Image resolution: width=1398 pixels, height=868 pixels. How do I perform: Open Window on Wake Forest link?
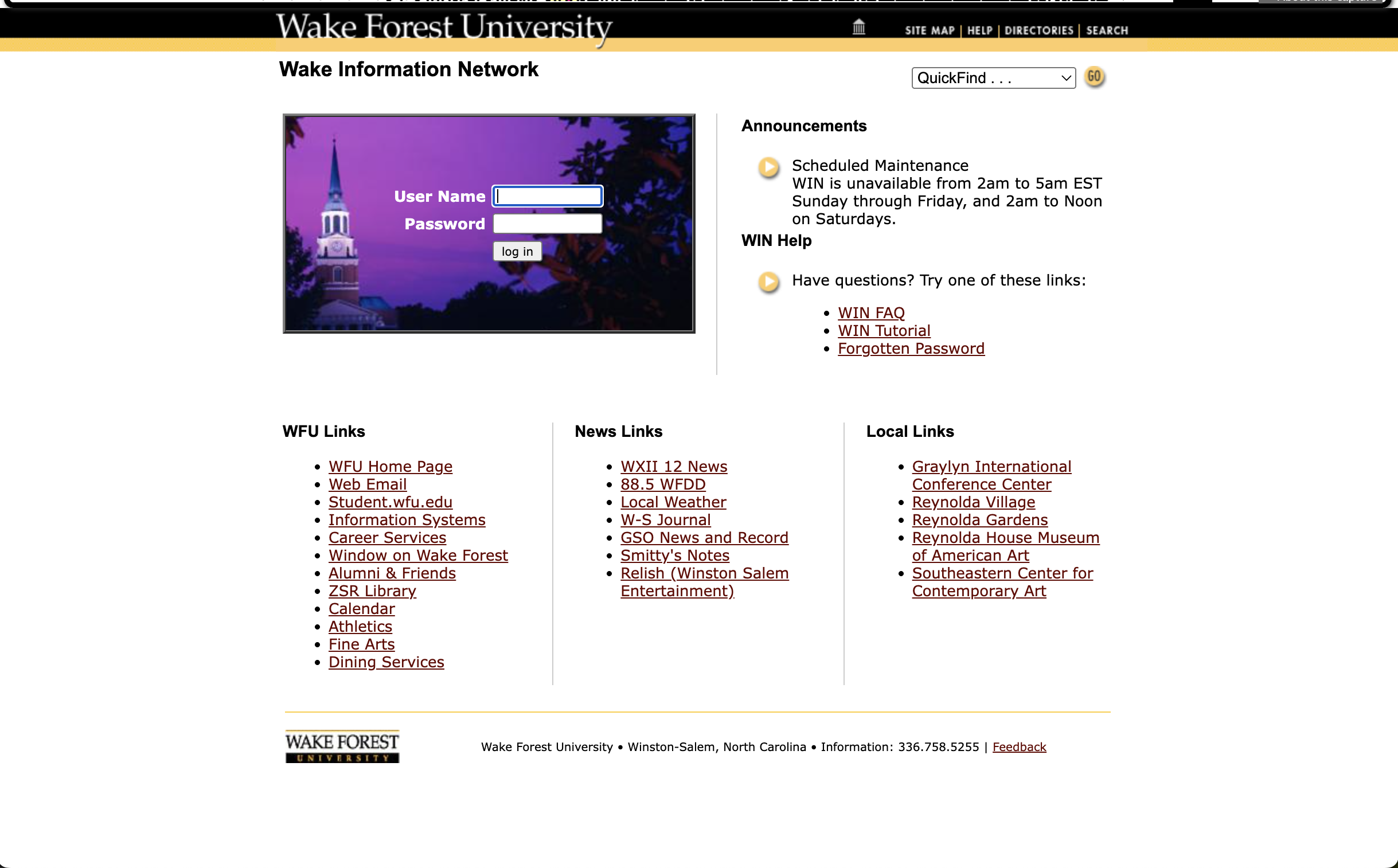coord(418,556)
